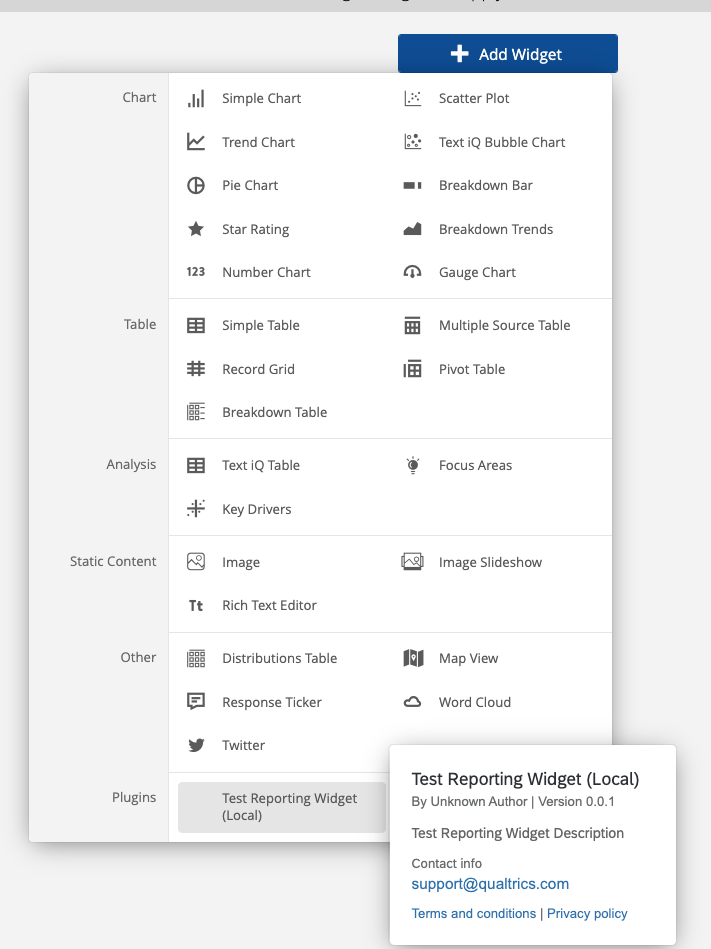Click the Text iQ Table icon

[x=195, y=465]
